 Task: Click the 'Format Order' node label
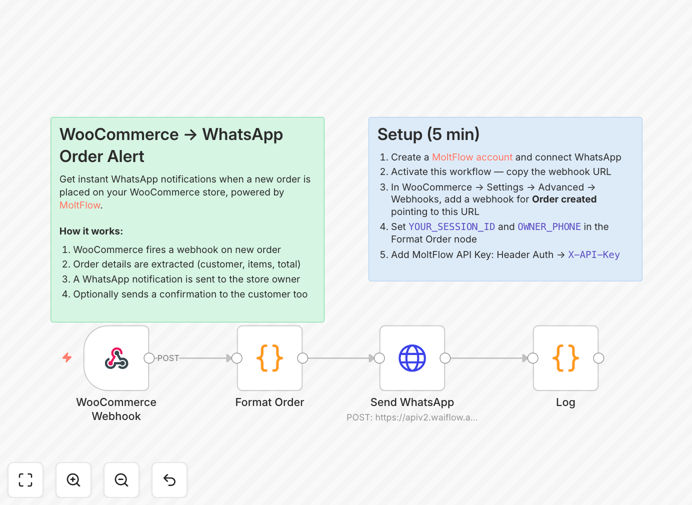pos(270,402)
